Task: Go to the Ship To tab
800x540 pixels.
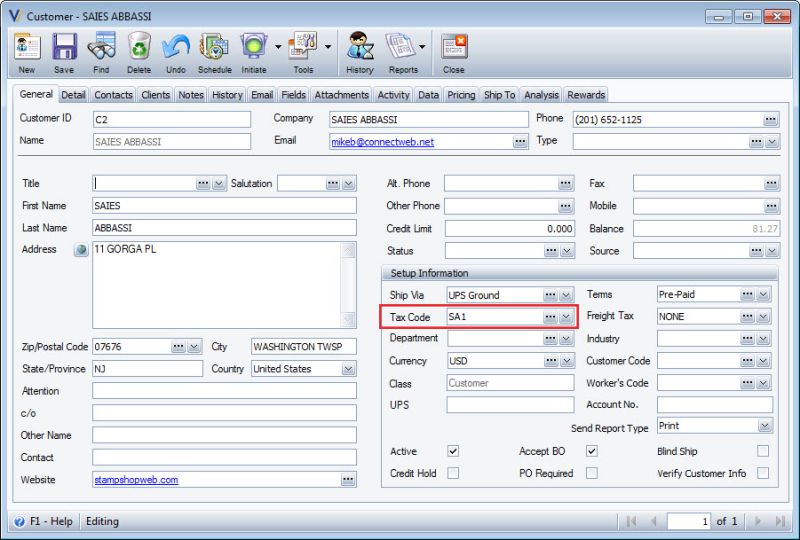Action: click(499, 95)
